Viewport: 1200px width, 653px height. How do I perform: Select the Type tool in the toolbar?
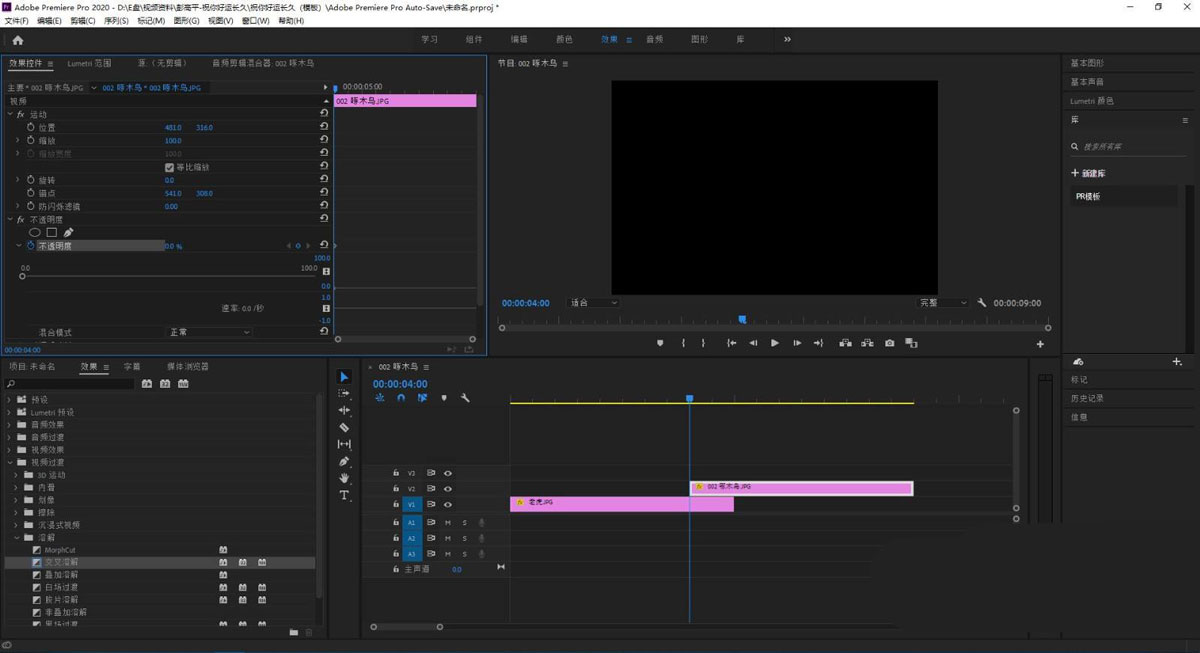click(x=344, y=495)
